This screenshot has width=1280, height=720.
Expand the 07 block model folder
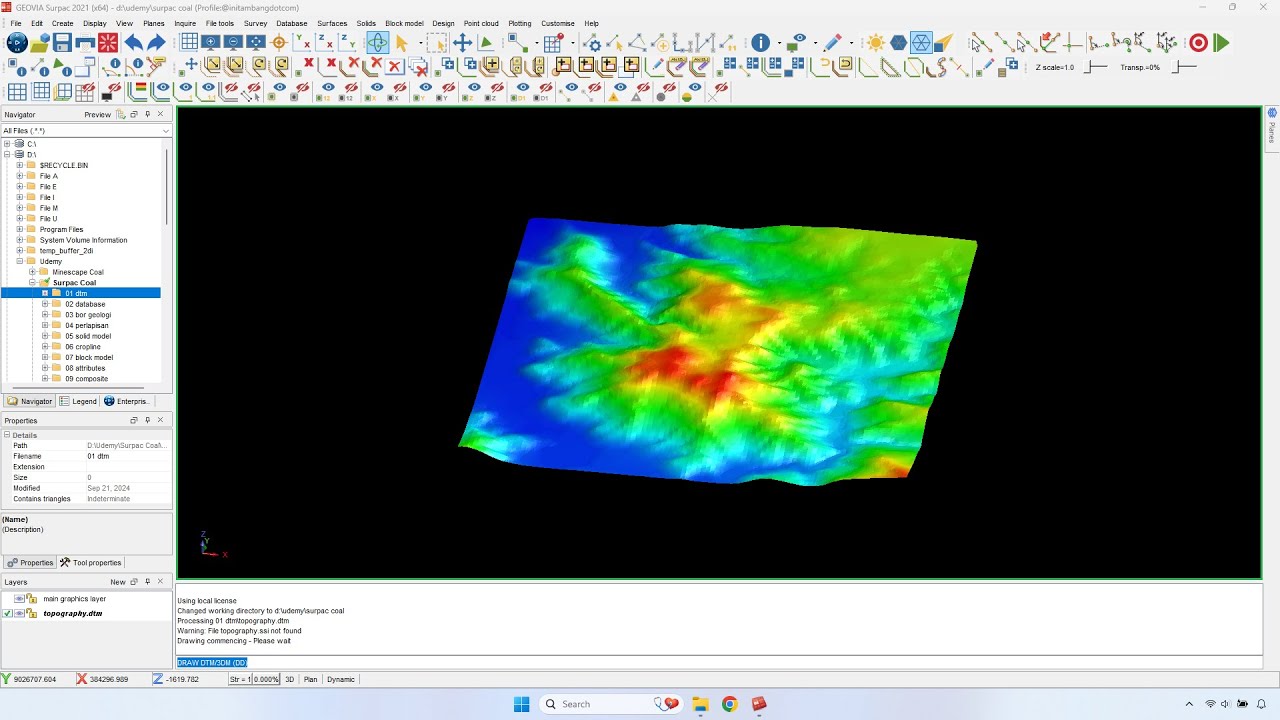click(x=45, y=358)
